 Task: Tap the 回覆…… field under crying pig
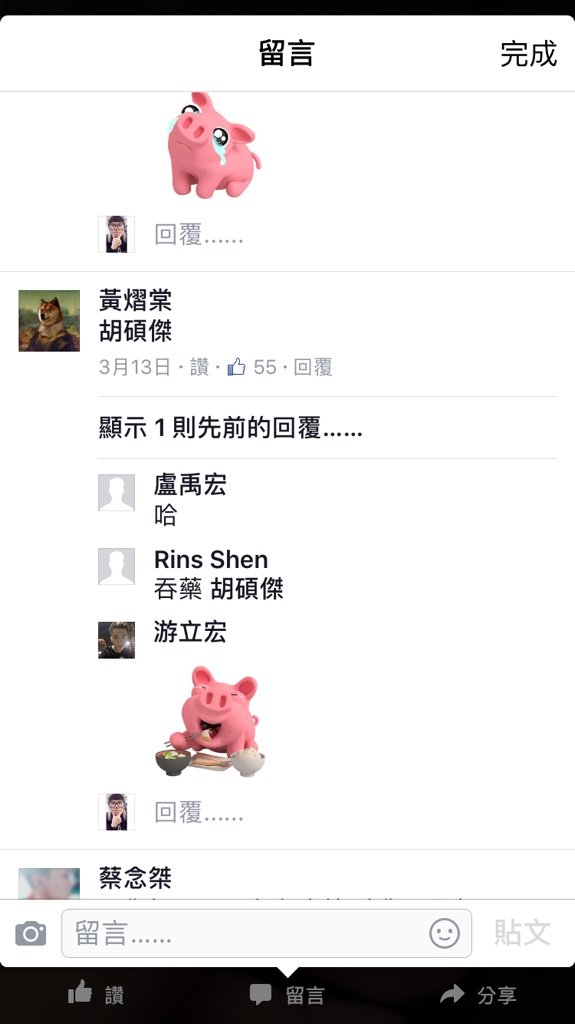click(199, 234)
